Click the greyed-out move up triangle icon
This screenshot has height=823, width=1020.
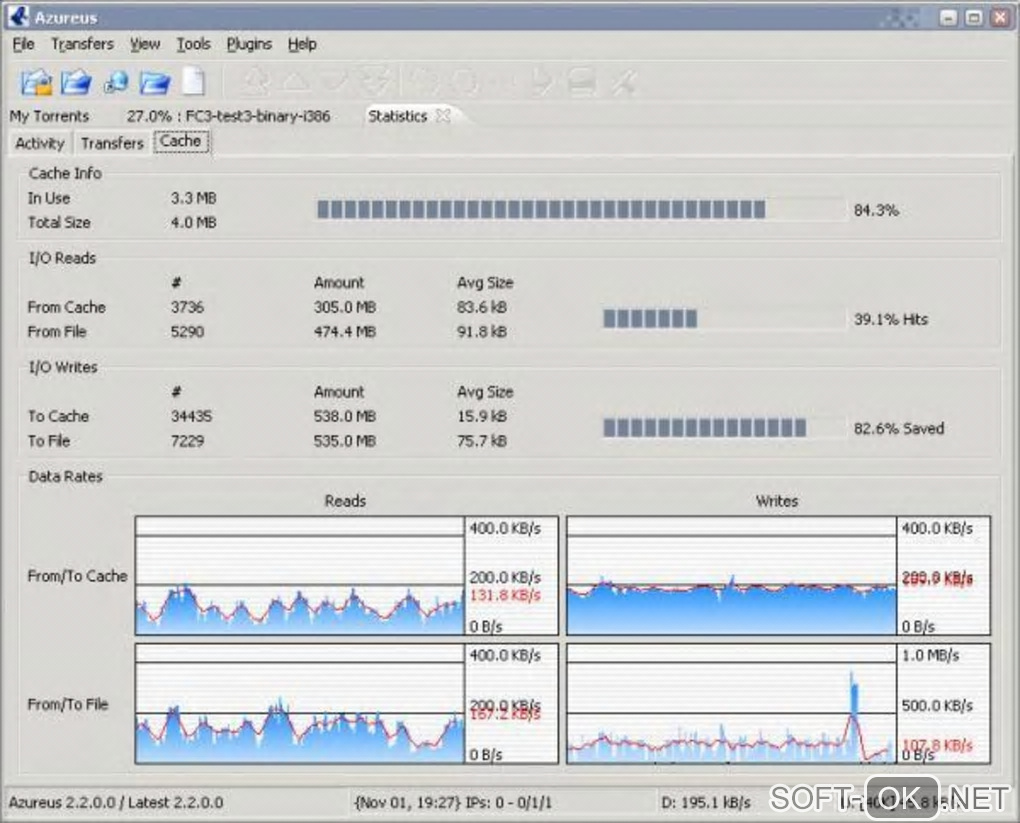click(x=296, y=82)
